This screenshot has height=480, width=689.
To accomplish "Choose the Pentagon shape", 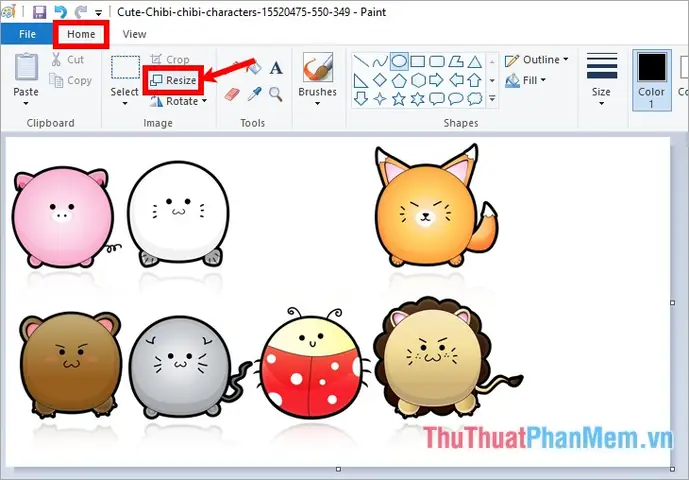I will point(399,80).
